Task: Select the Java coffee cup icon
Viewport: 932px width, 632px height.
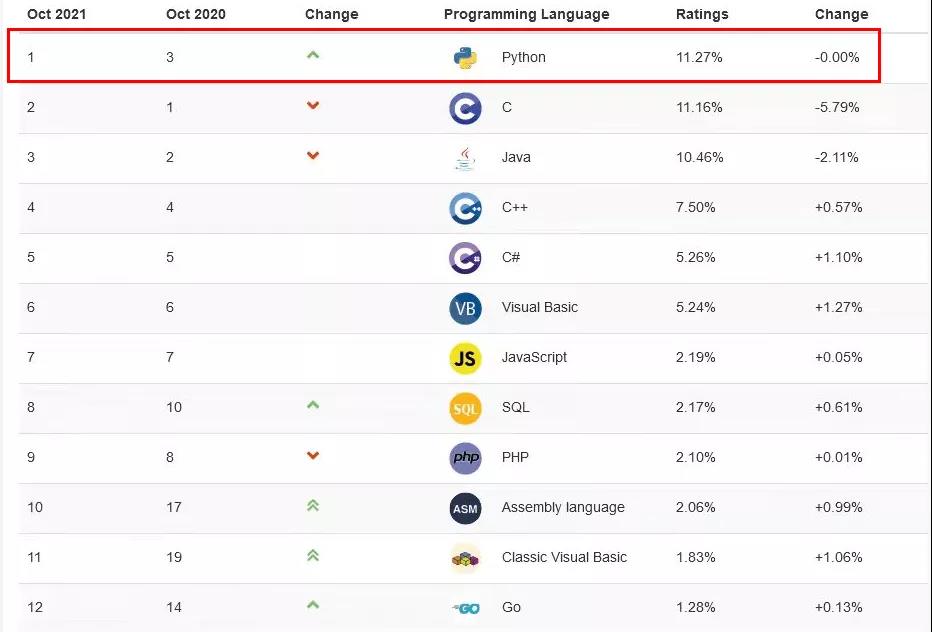Action: coord(465,158)
